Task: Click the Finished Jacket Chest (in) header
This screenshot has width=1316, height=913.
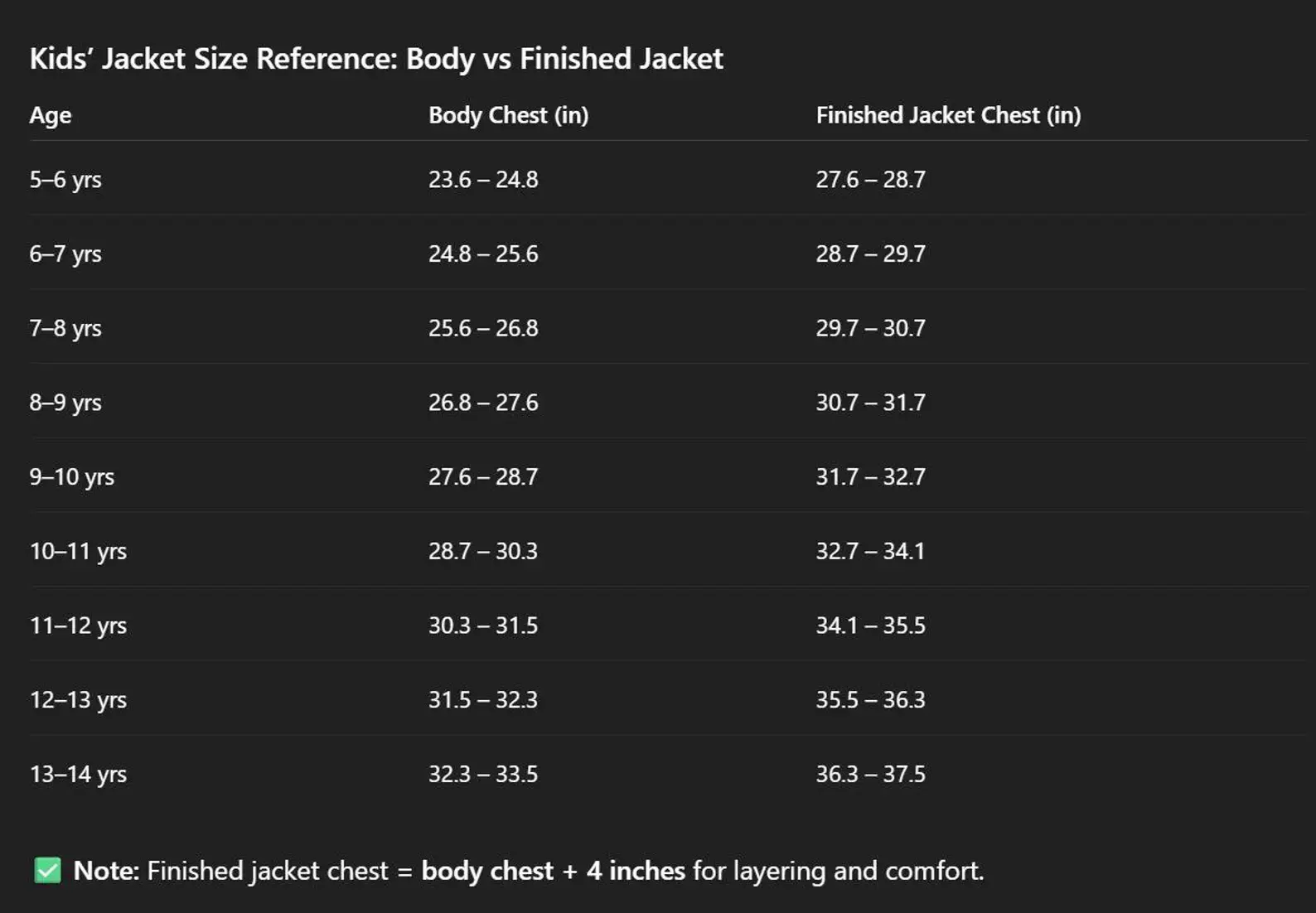Action: tap(948, 115)
